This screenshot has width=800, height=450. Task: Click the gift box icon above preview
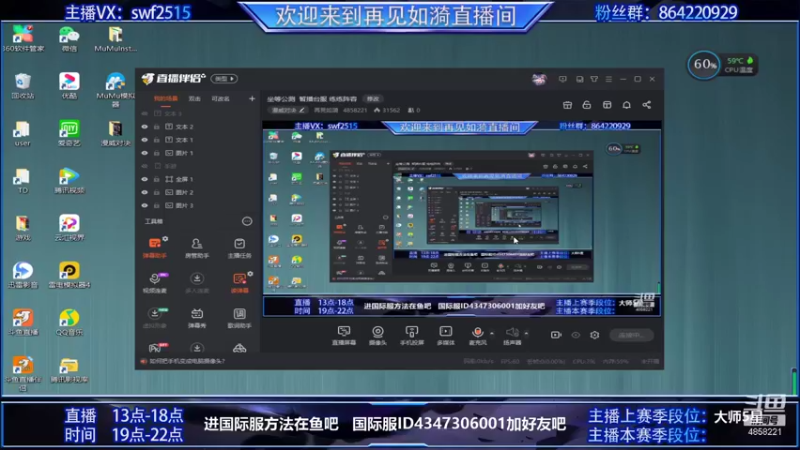[x=567, y=105]
